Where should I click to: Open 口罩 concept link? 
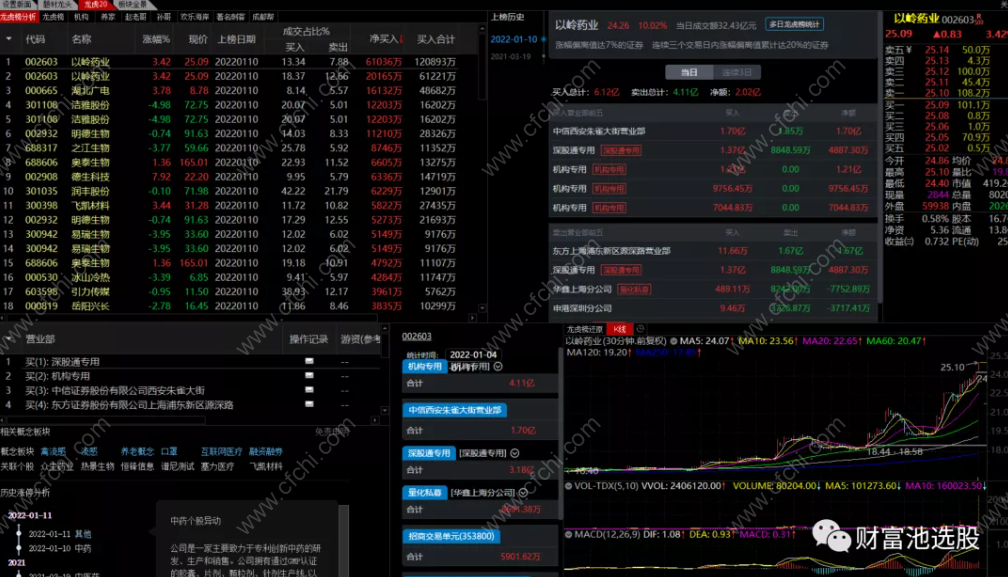point(169,452)
